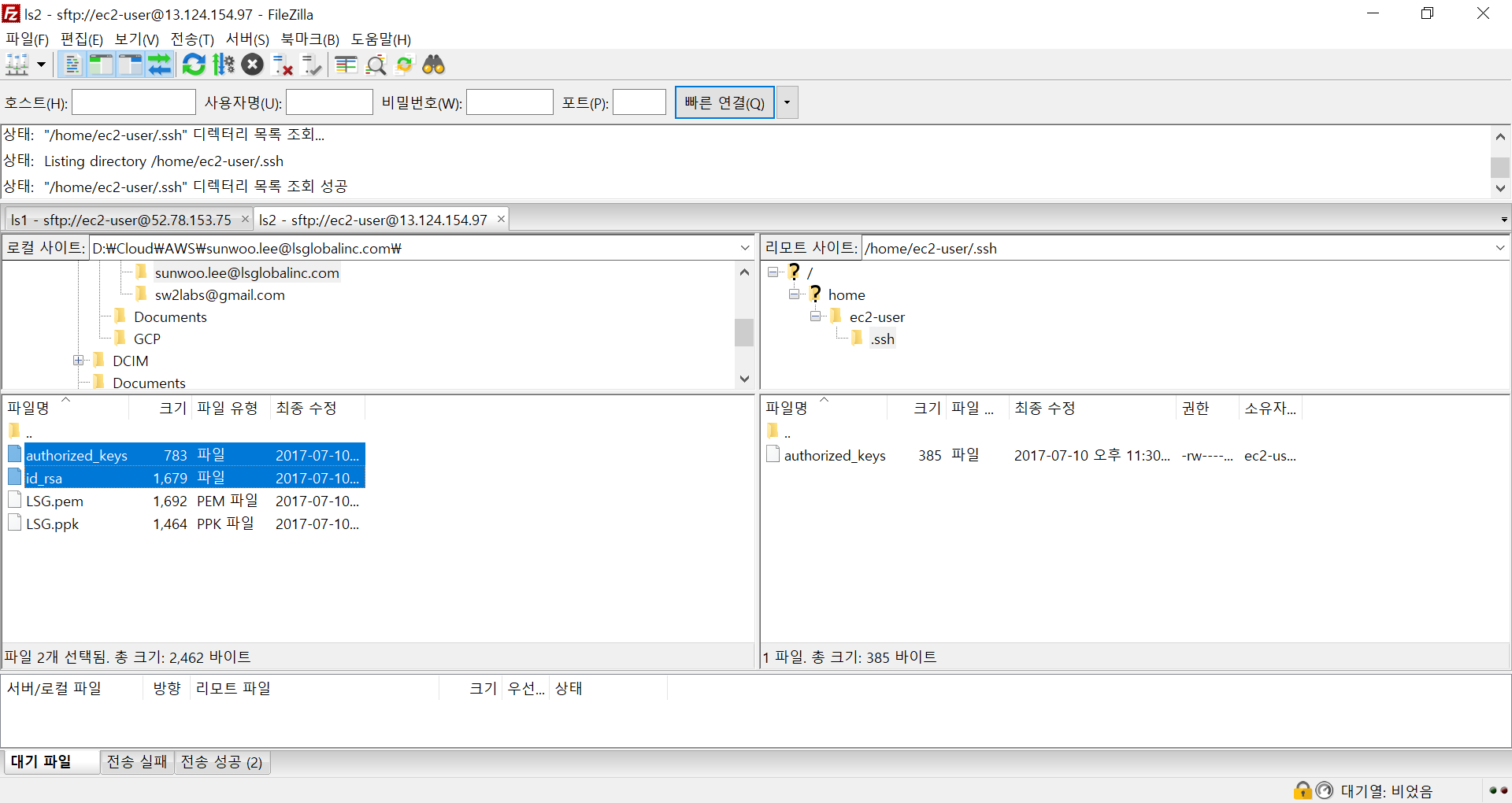The image size is (1512, 803).
Task: Toggle directory comparison
Action: (x=376, y=65)
